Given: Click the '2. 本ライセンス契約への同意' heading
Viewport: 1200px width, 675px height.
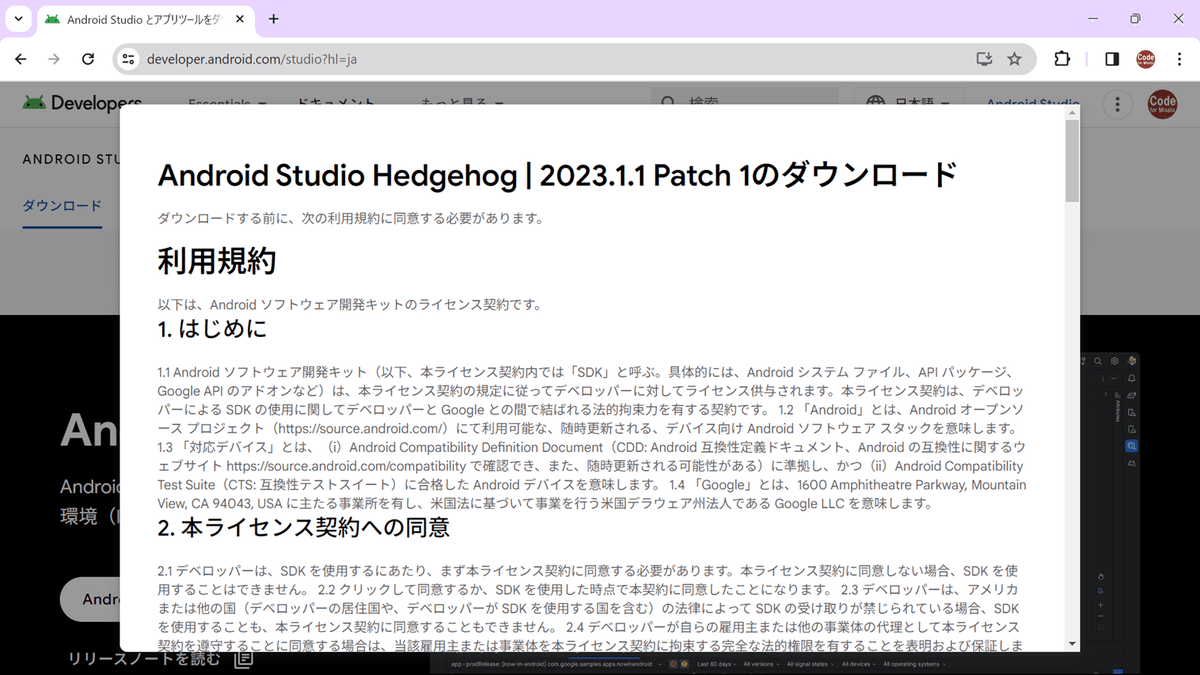Looking at the screenshot, I should tap(304, 527).
